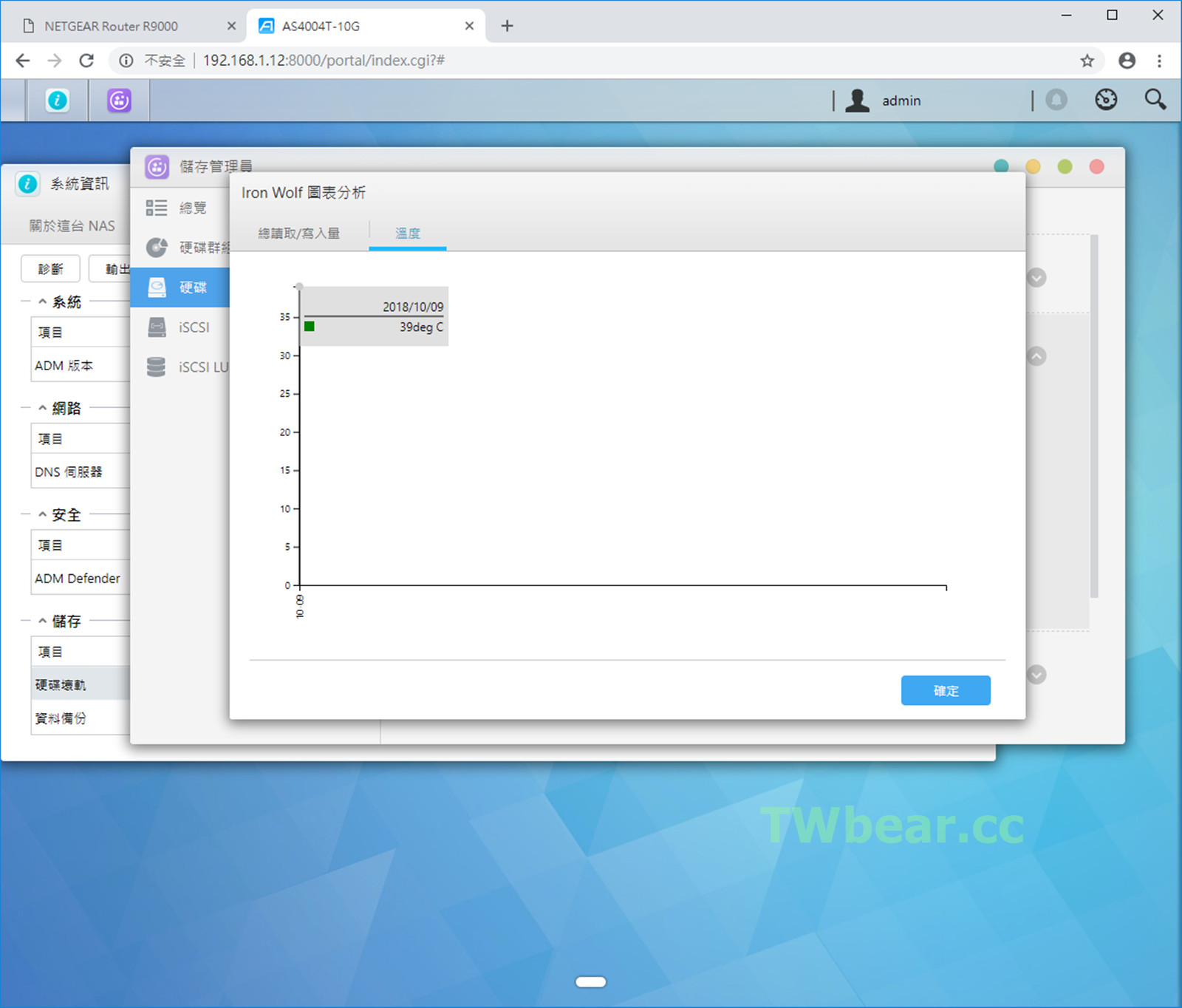The height and width of the screenshot is (1008, 1182).
Task: Click green temperature legend swatch
Action: [310, 327]
